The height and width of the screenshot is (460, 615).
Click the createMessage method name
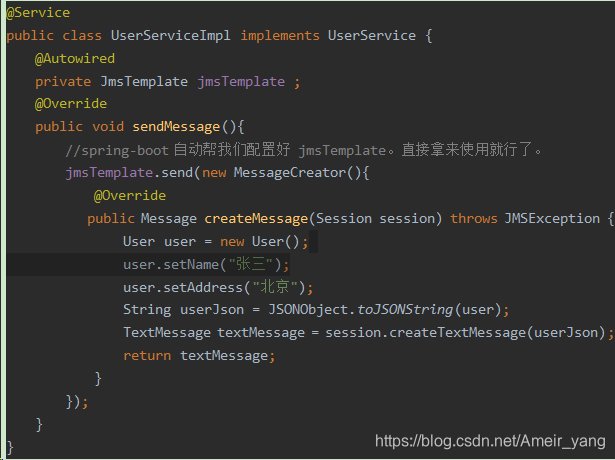(256, 219)
